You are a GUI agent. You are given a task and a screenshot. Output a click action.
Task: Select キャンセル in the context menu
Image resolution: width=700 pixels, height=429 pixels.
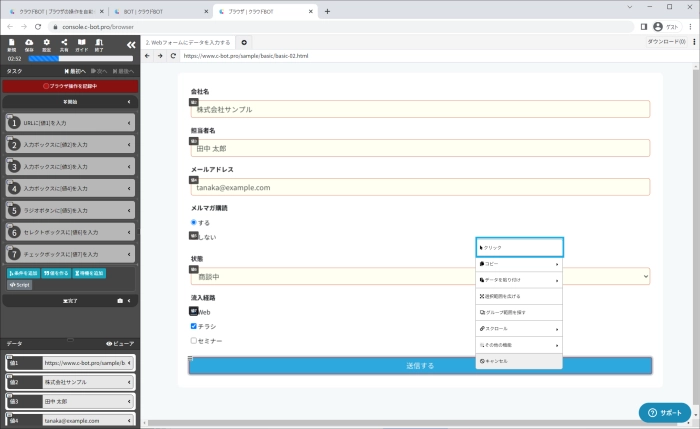pos(519,361)
